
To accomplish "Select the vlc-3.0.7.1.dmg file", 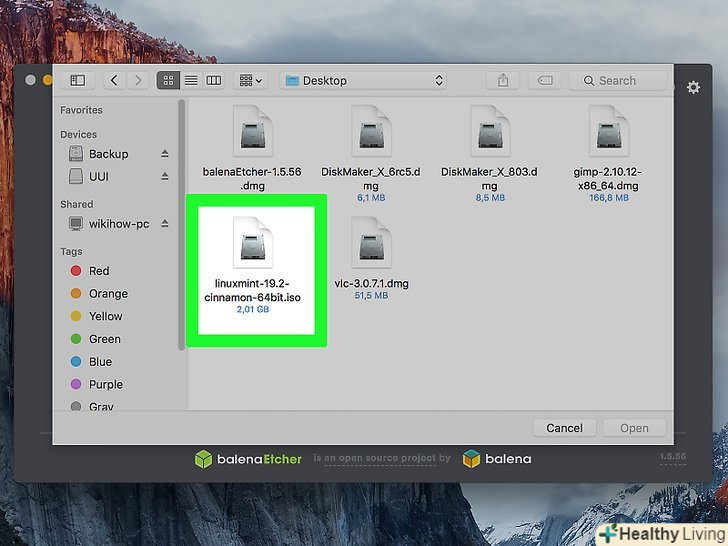I will pos(371,258).
